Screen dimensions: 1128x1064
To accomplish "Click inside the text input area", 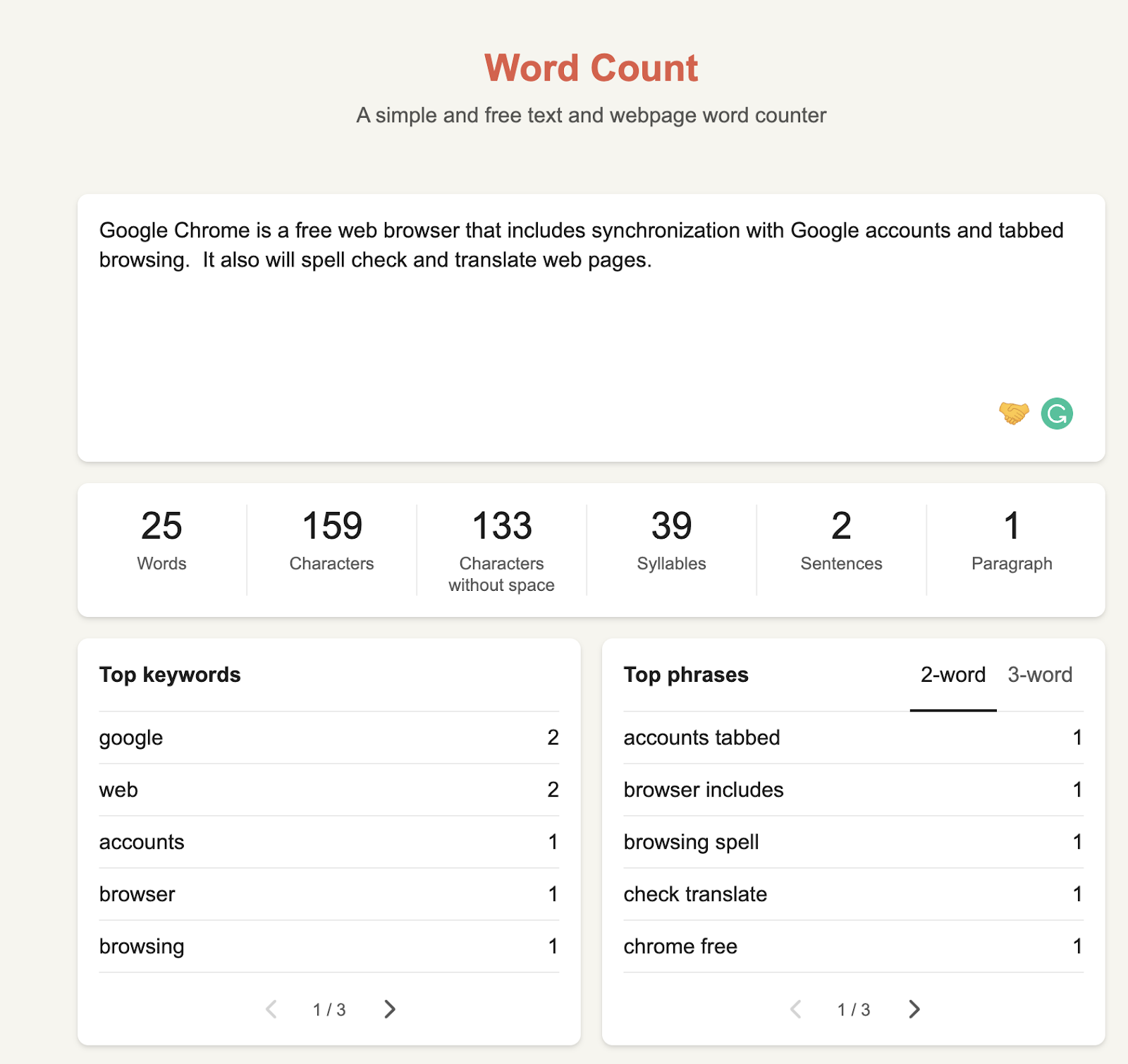I will tap(591, 328).
